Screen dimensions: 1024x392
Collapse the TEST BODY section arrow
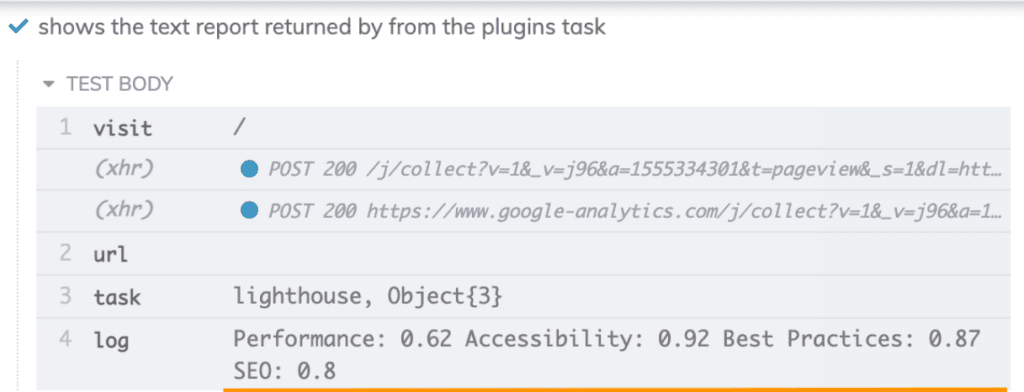click(47, 85)
